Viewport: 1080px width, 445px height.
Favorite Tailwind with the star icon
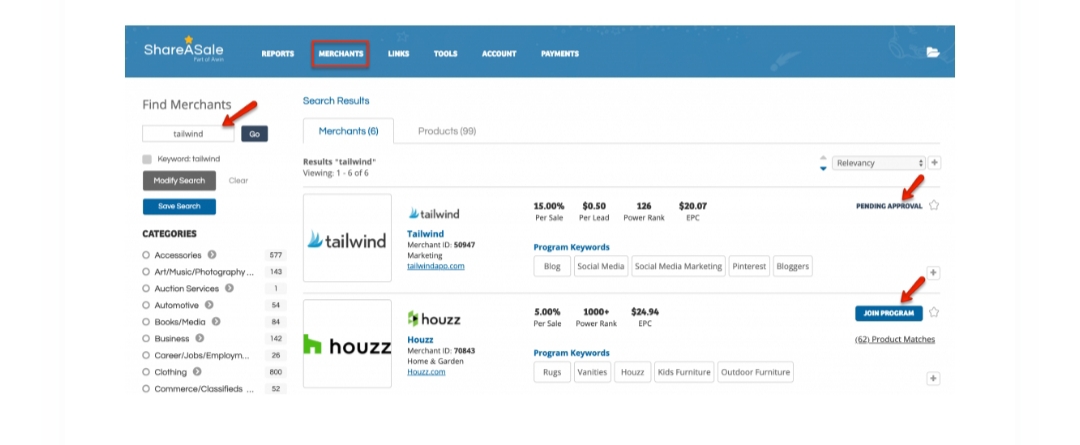(934, 205)
